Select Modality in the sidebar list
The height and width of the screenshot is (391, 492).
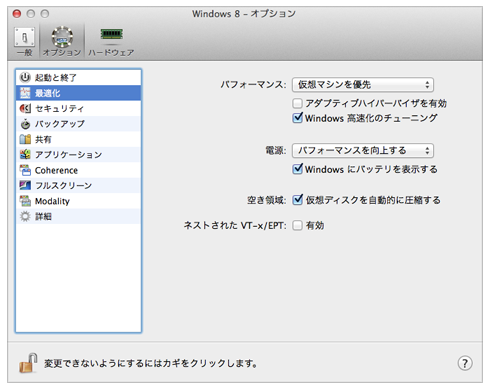[78, 201]
